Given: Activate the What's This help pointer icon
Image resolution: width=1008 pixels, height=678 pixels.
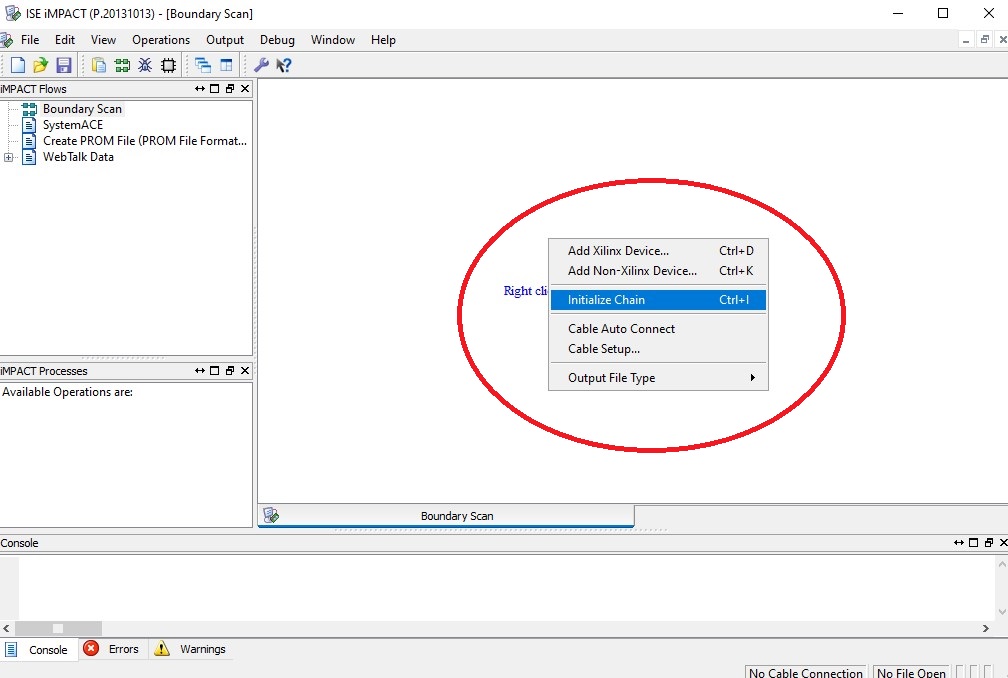Looking at the screenshot, I should [x=284, y=65].
